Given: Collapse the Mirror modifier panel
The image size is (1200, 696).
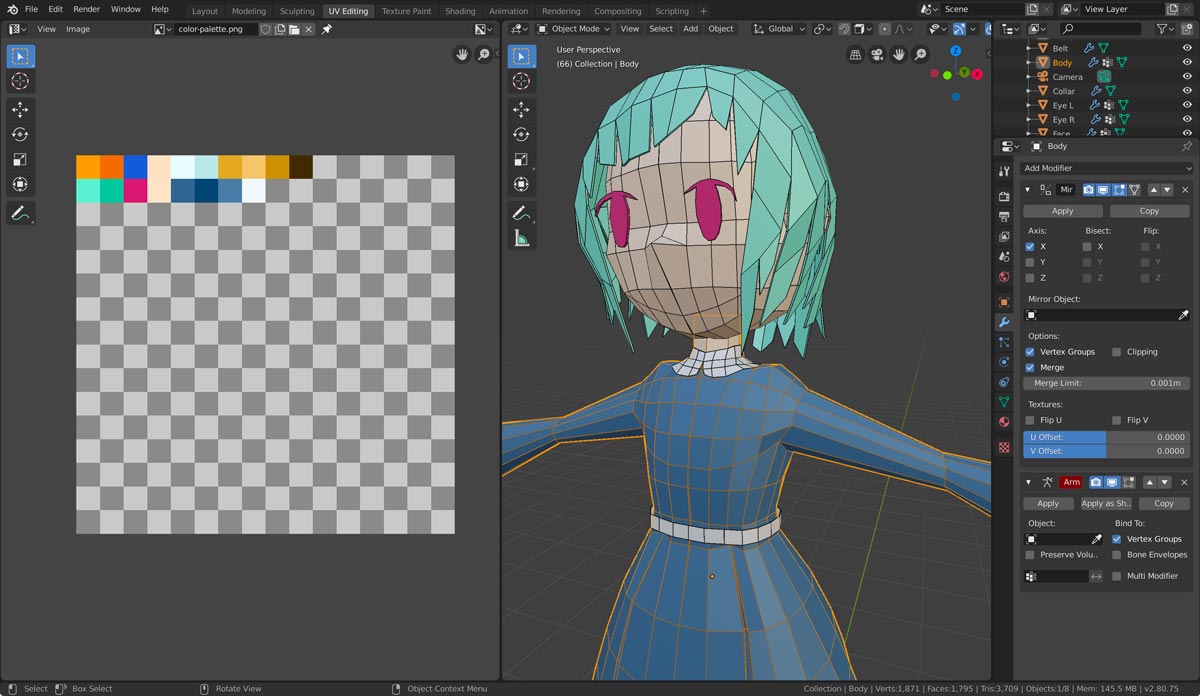Looking at the screenshot, I should (x=1028, y=190).
